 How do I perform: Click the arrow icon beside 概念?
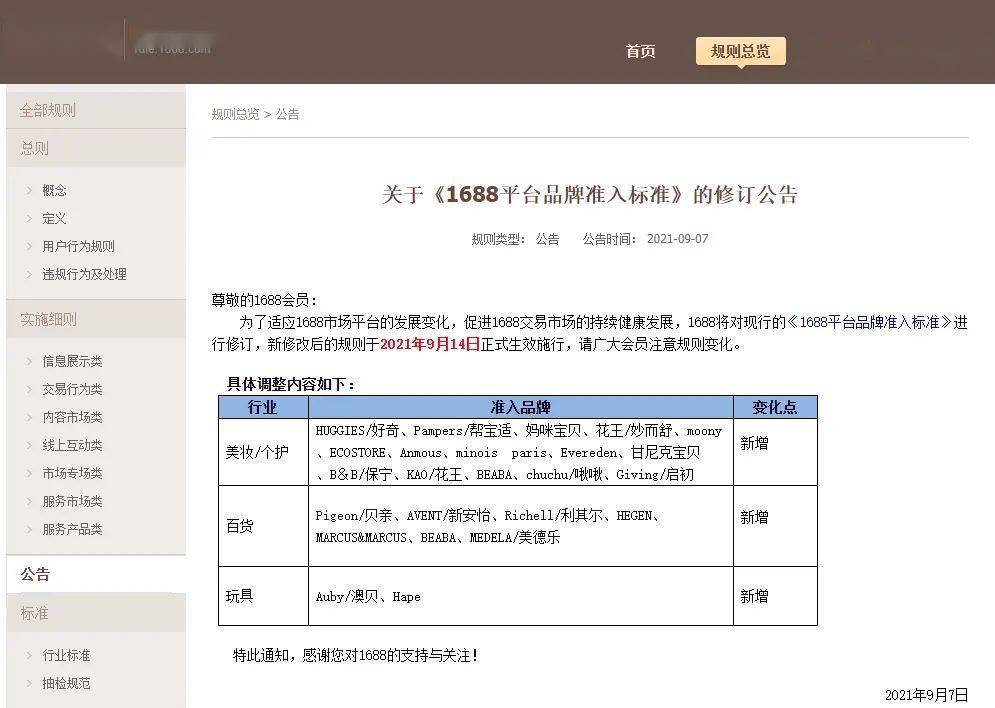click(x=29, y=190)
